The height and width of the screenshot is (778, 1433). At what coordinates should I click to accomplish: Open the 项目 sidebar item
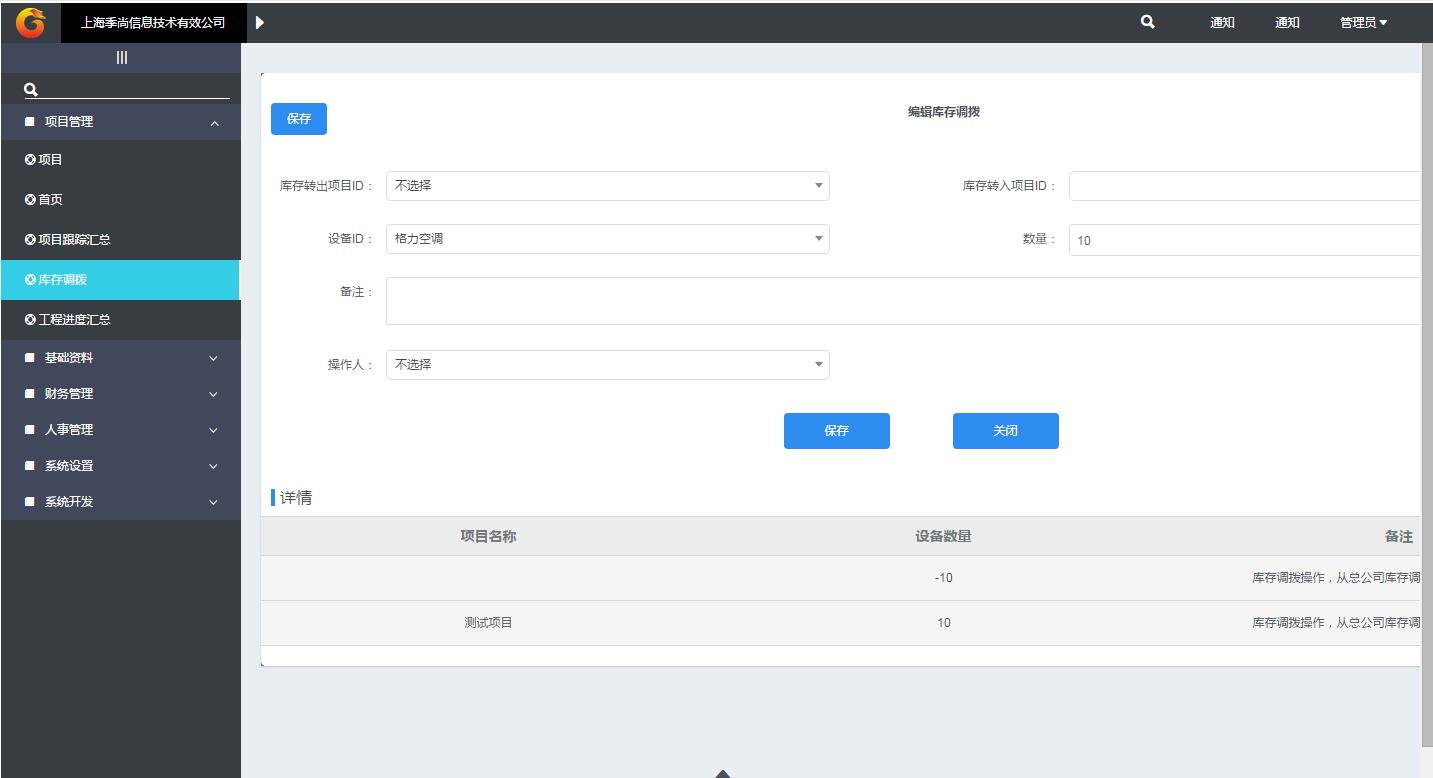pos(50,160)
